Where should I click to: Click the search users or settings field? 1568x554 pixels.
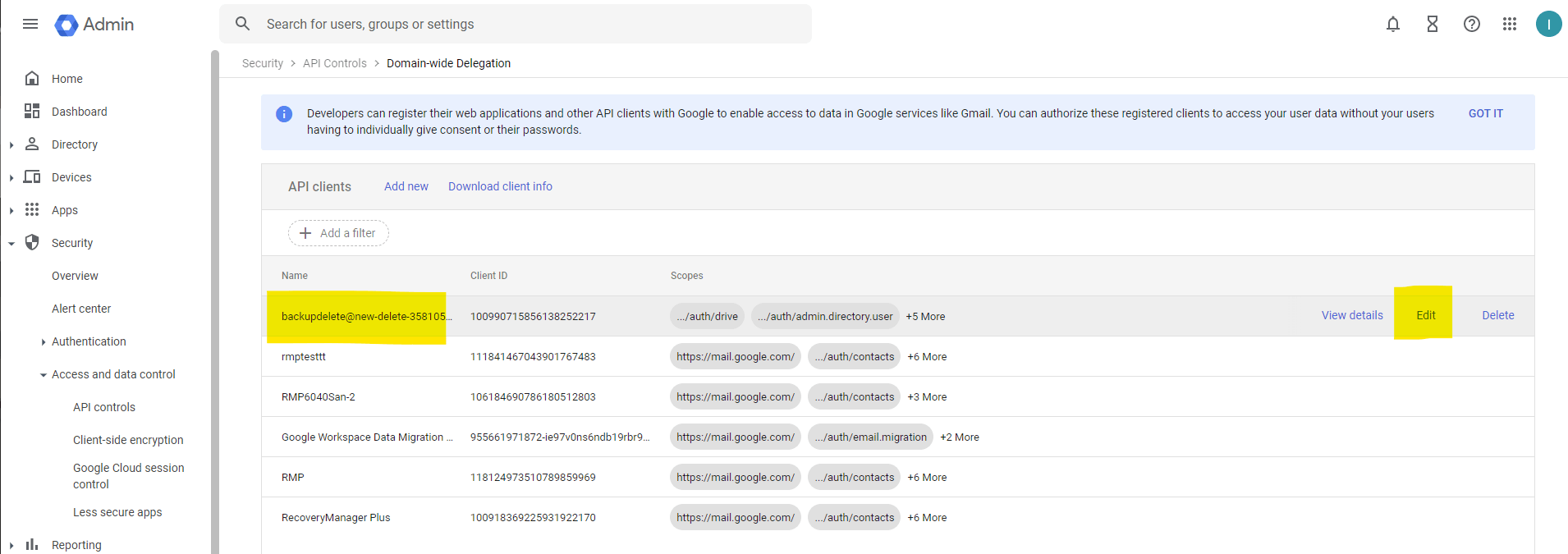tap(525, 24)
